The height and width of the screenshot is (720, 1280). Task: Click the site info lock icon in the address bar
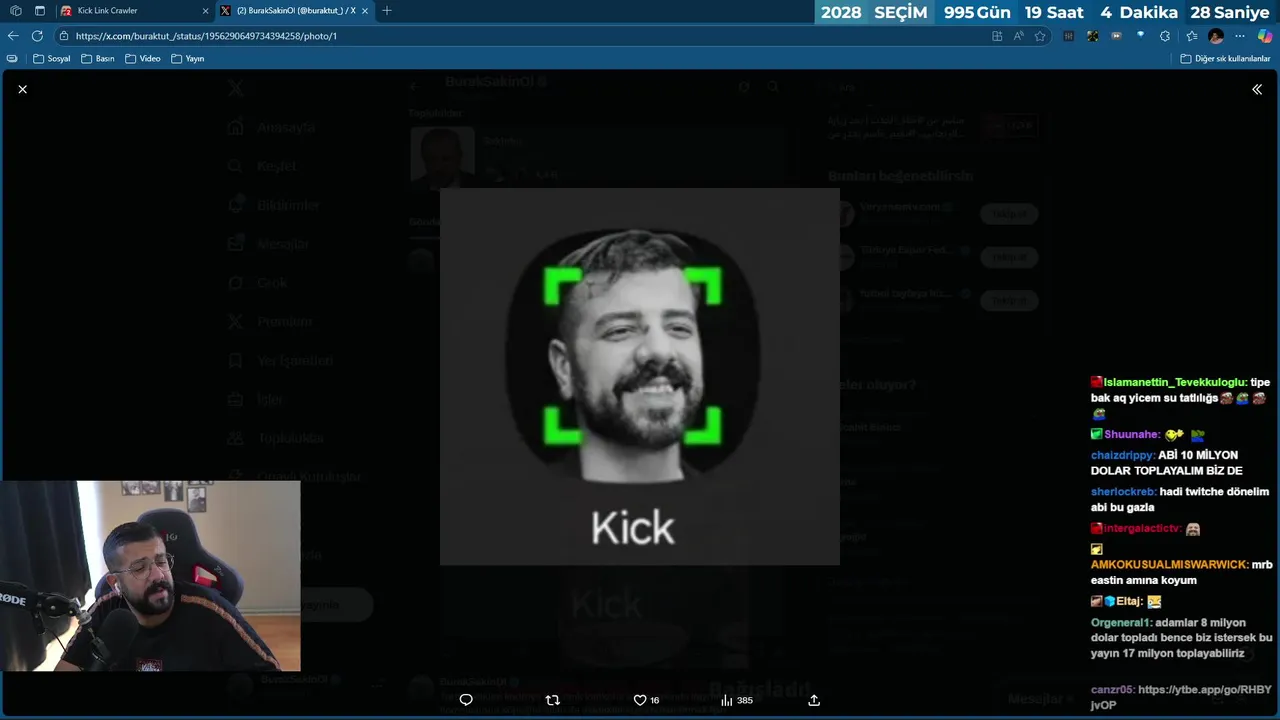[64, 36]
